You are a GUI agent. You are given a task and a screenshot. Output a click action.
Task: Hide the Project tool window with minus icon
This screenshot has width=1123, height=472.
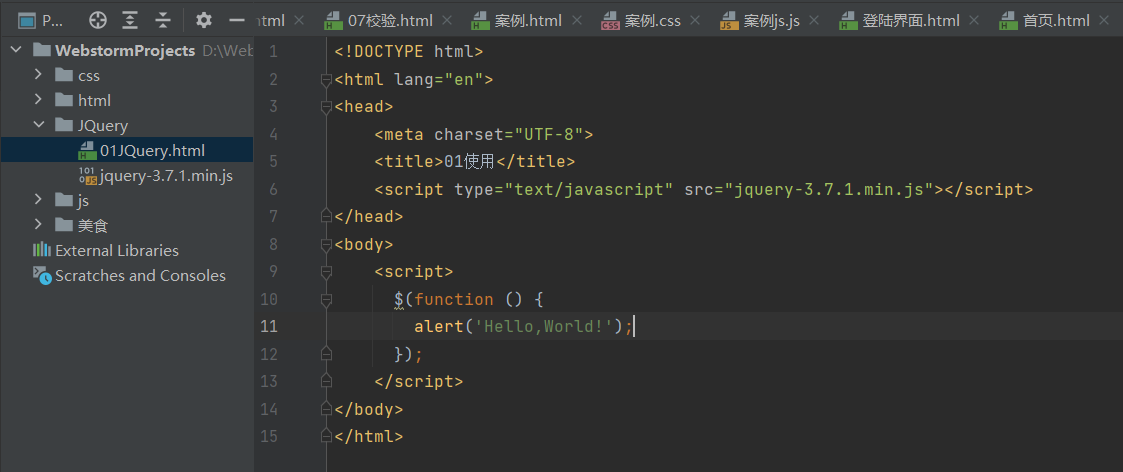tap(237, 20)
